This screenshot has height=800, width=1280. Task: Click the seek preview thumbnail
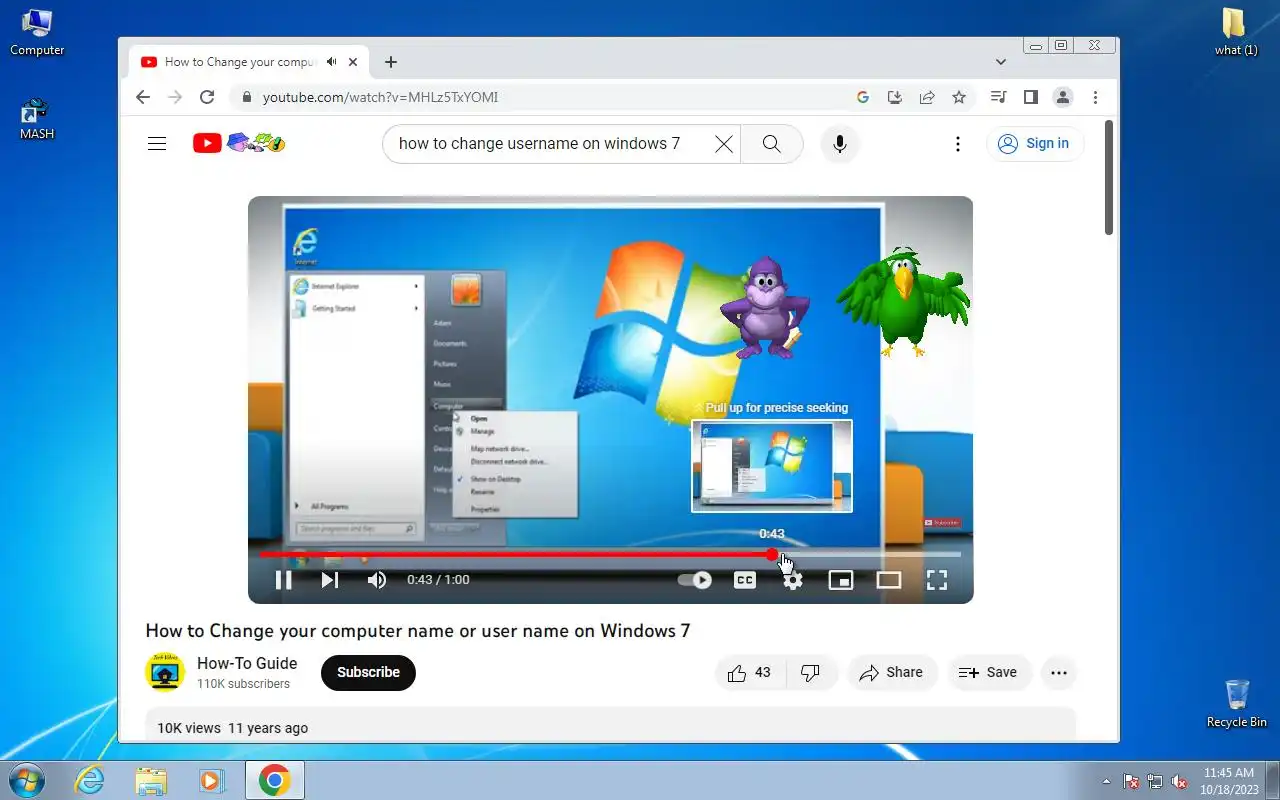(x=772, y=466)
